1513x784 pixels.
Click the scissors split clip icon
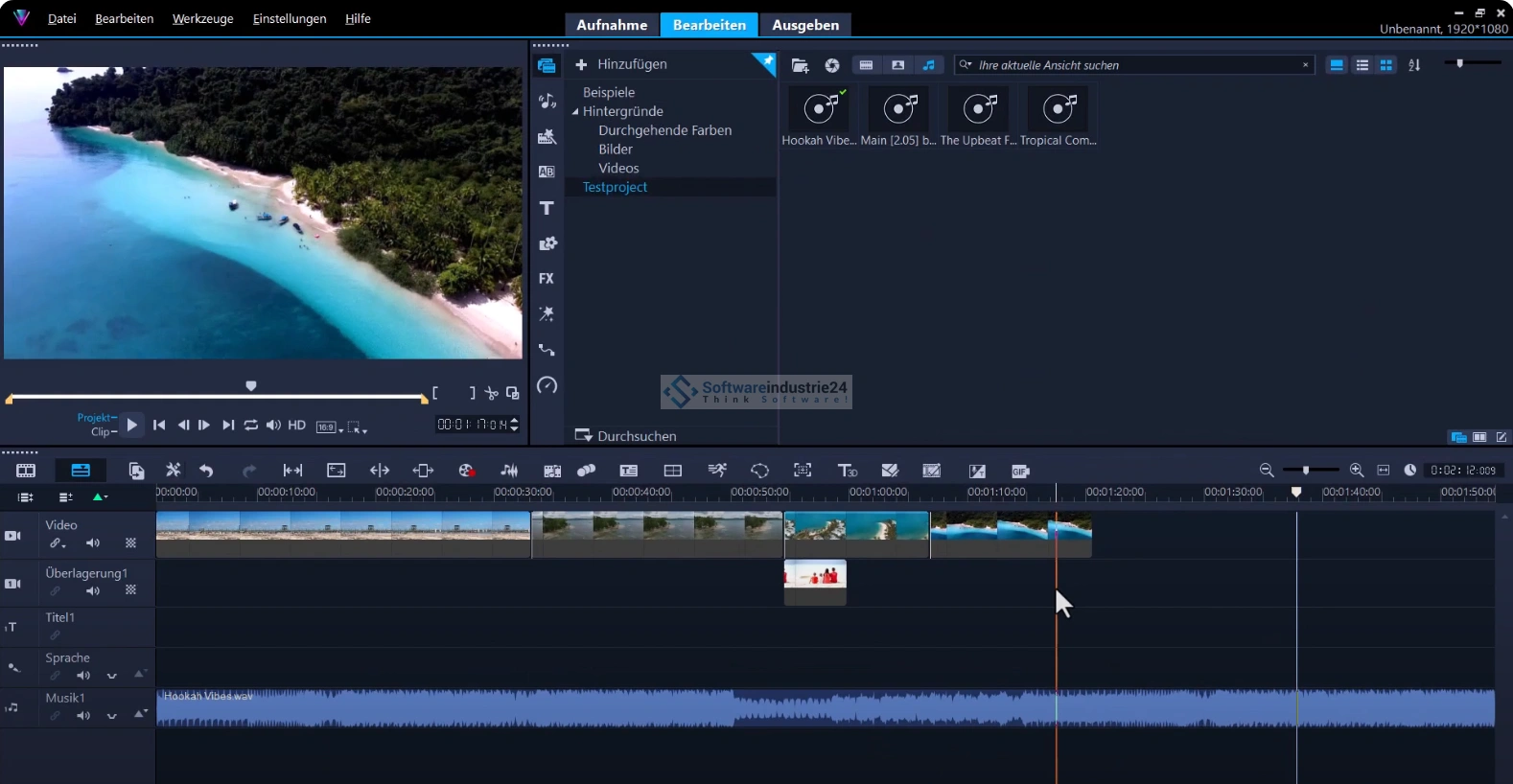491,393
